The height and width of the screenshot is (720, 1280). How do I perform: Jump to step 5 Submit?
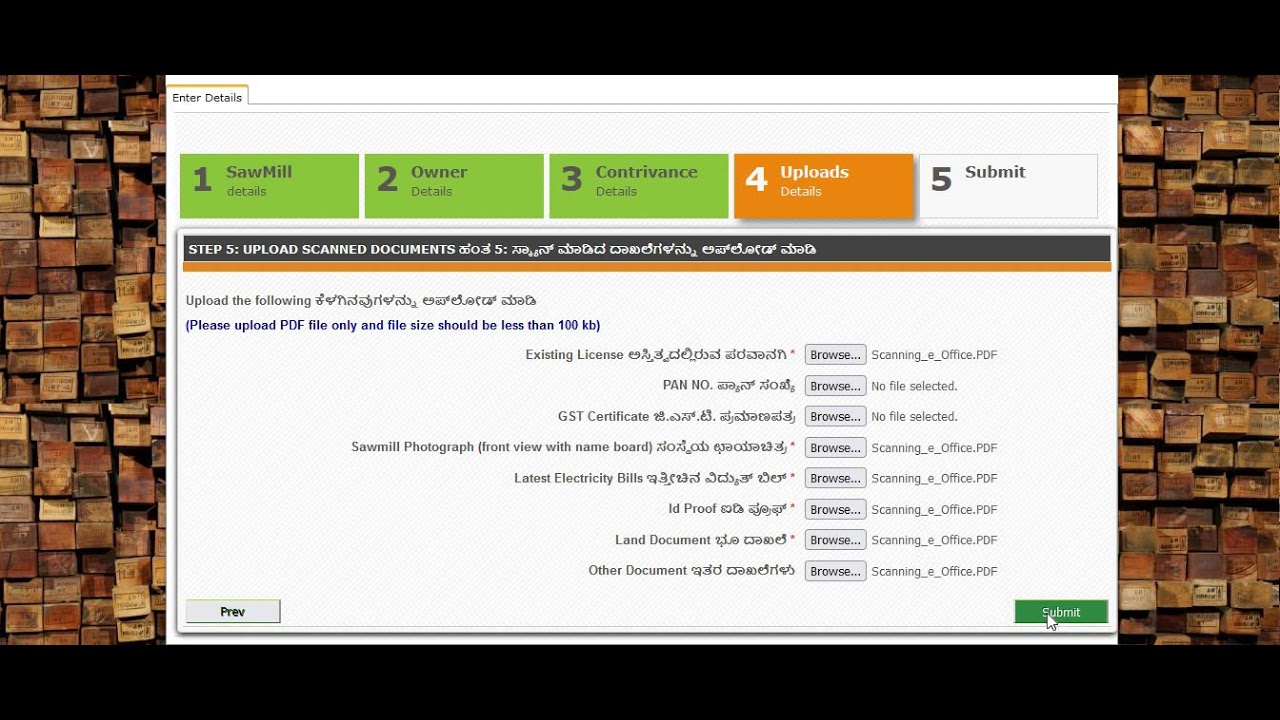[x=1008, y=186]
